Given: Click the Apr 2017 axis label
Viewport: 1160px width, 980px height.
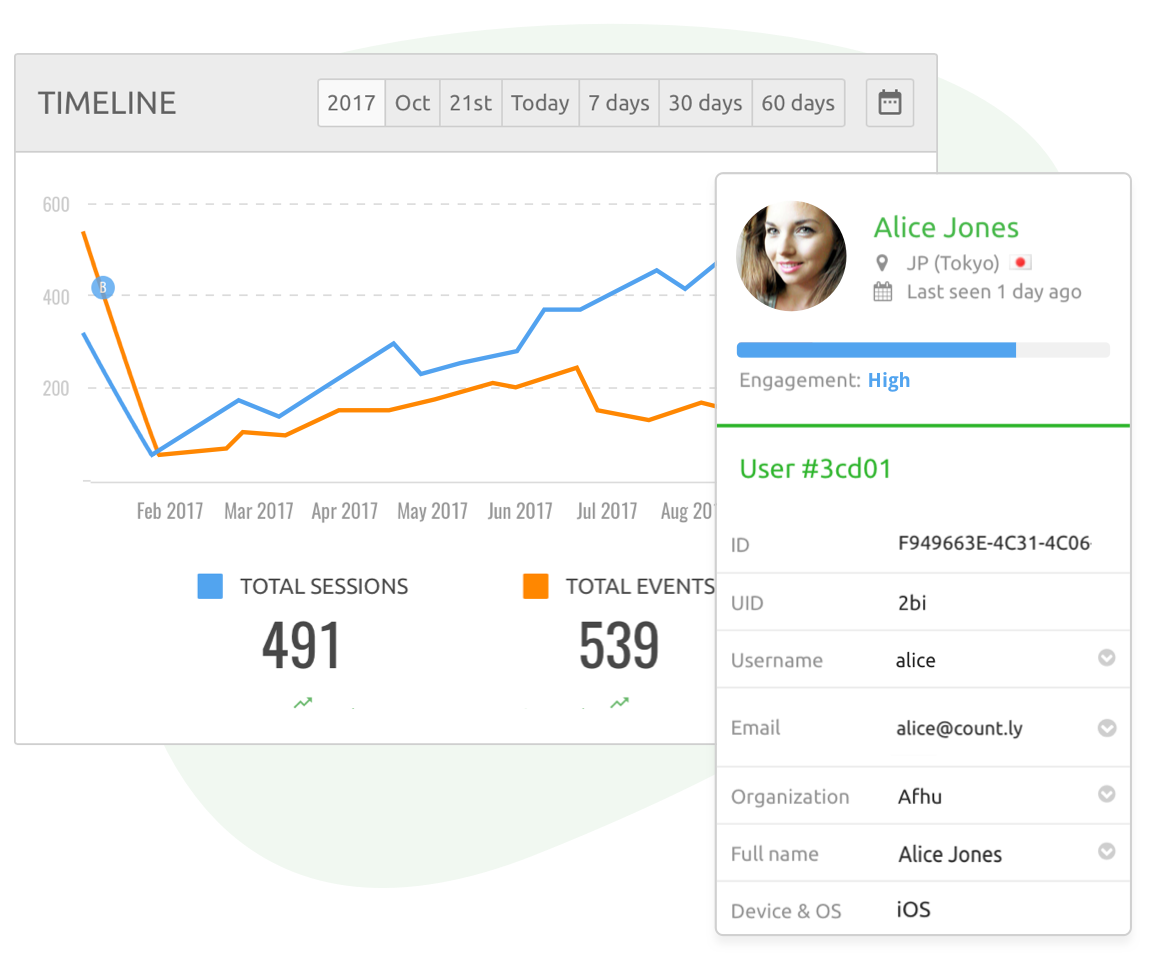Looking at the screenshot, I should pyautogui.click(x=344, y=511).
